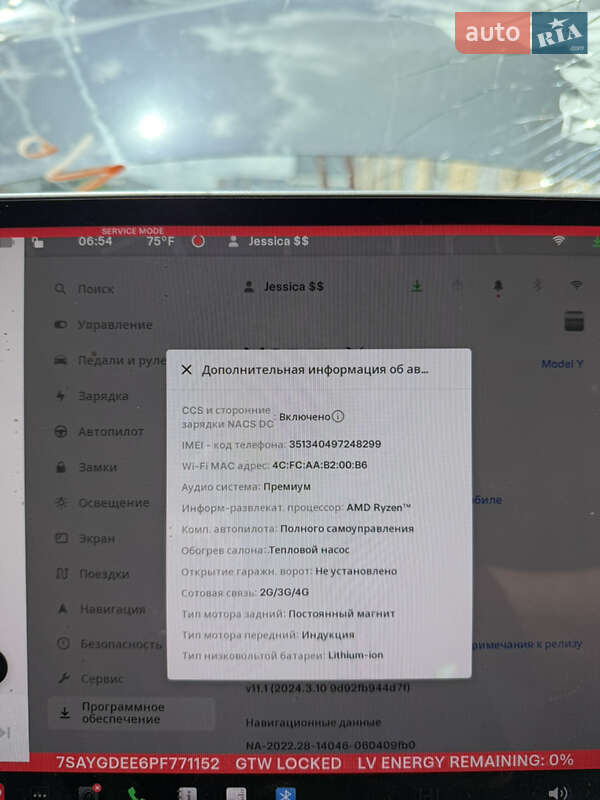Click the Полного самоуправления autopilot value
The height and width of the screenshot is (800, 600).
pos(347,529)
